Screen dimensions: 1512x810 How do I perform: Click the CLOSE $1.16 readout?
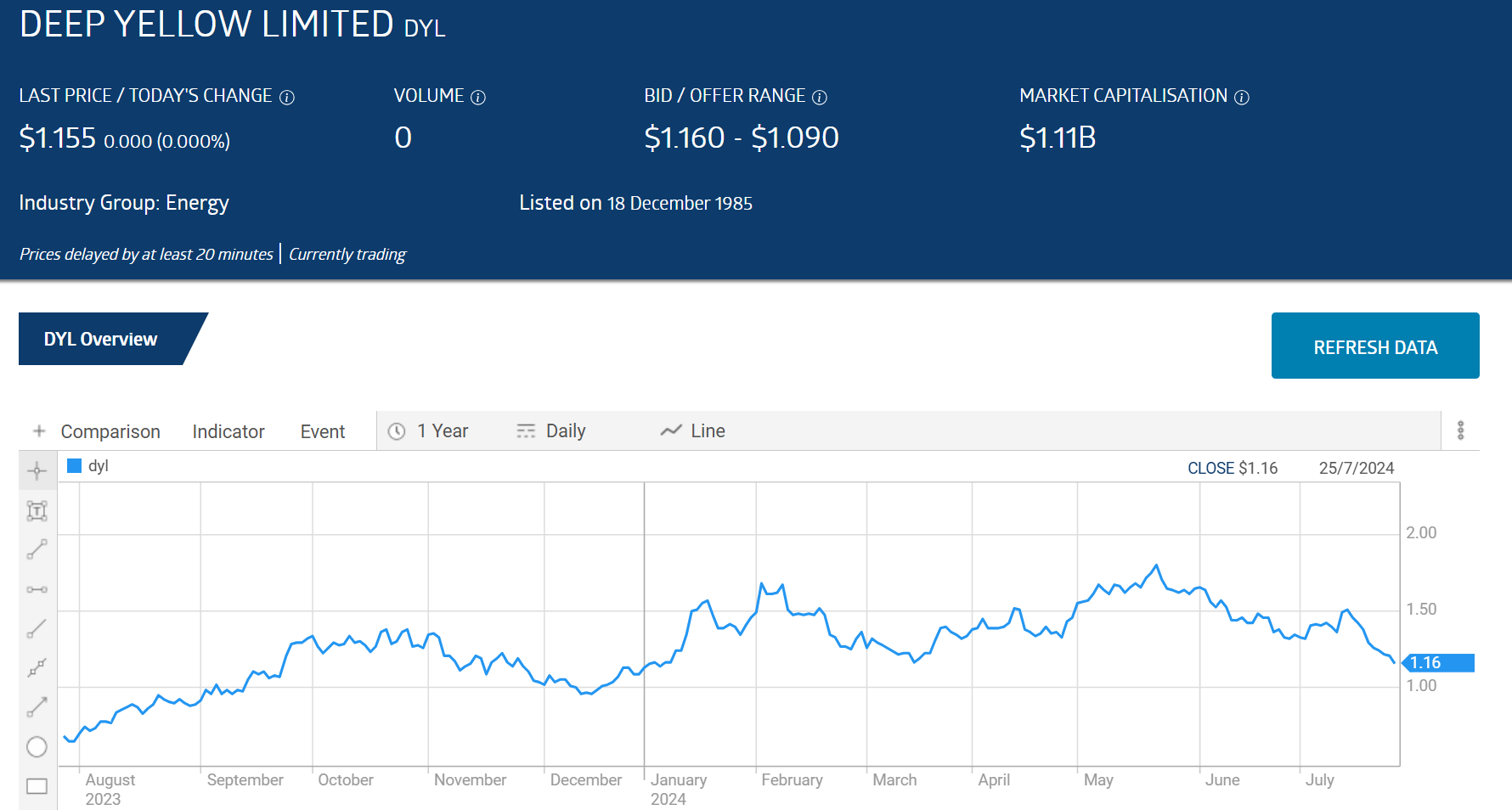click(x=1233, y=468)
